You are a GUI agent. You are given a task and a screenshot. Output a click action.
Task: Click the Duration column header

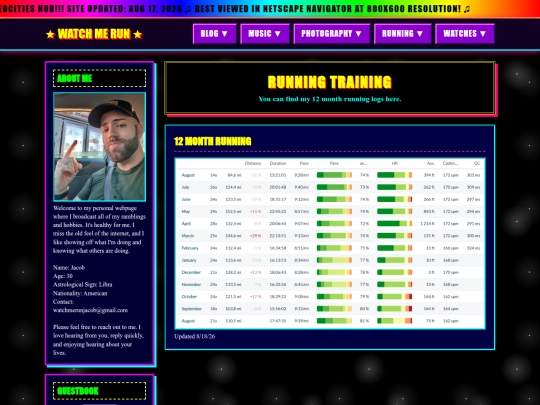coord(278,163)
